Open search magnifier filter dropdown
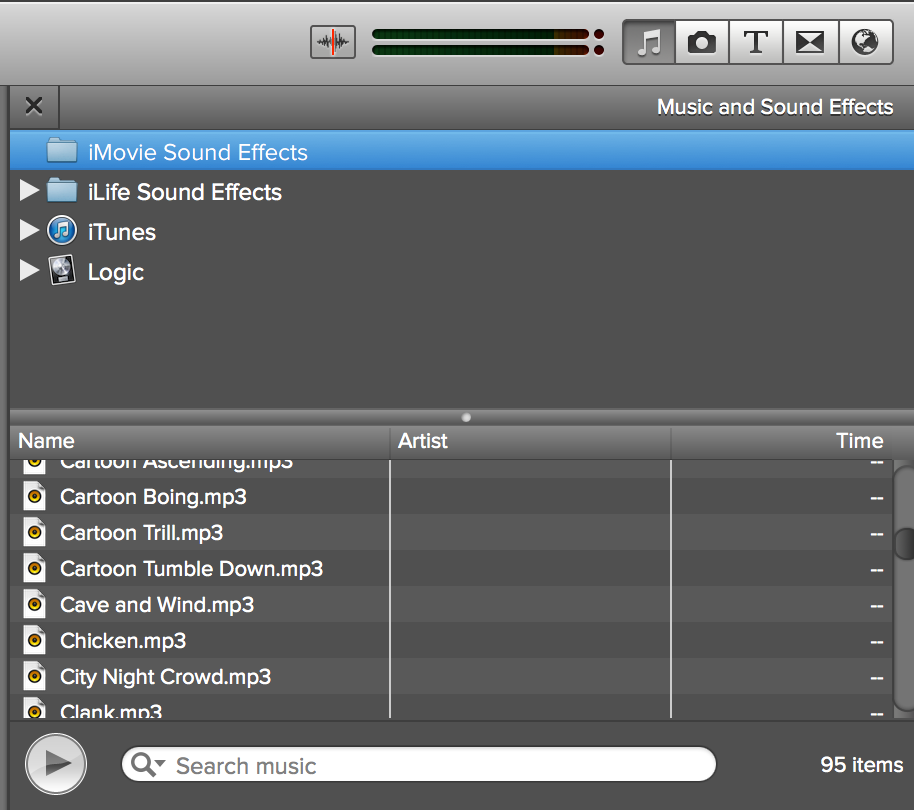914x810 pixels. coord(148,765)
